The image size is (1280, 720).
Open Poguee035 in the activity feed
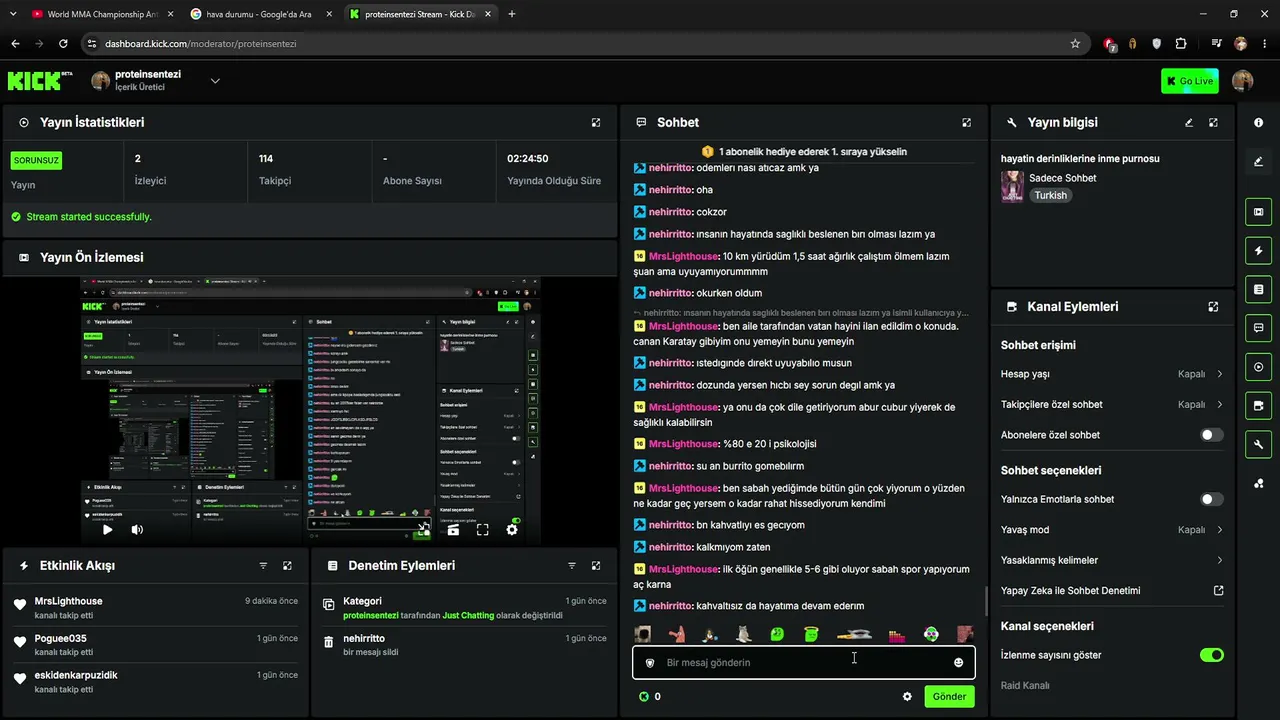point(60,638)
